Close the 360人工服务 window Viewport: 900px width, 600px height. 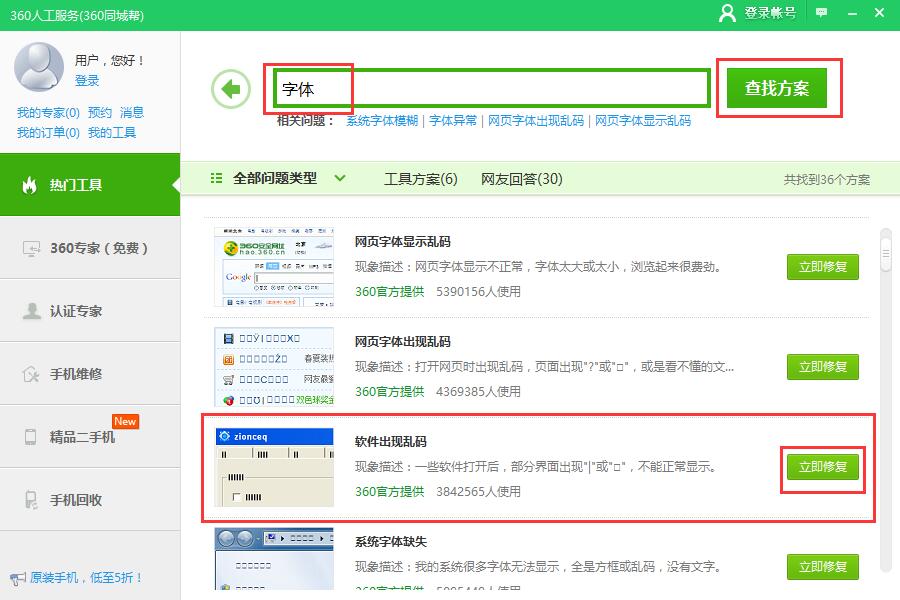point(879,13)
